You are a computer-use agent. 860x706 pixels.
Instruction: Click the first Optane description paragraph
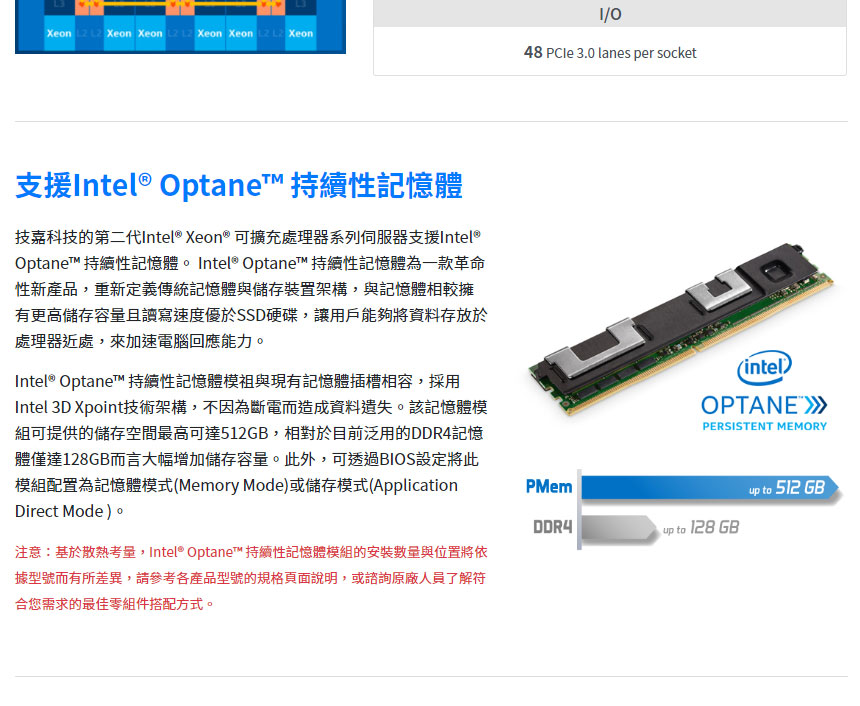coord(251,289)
